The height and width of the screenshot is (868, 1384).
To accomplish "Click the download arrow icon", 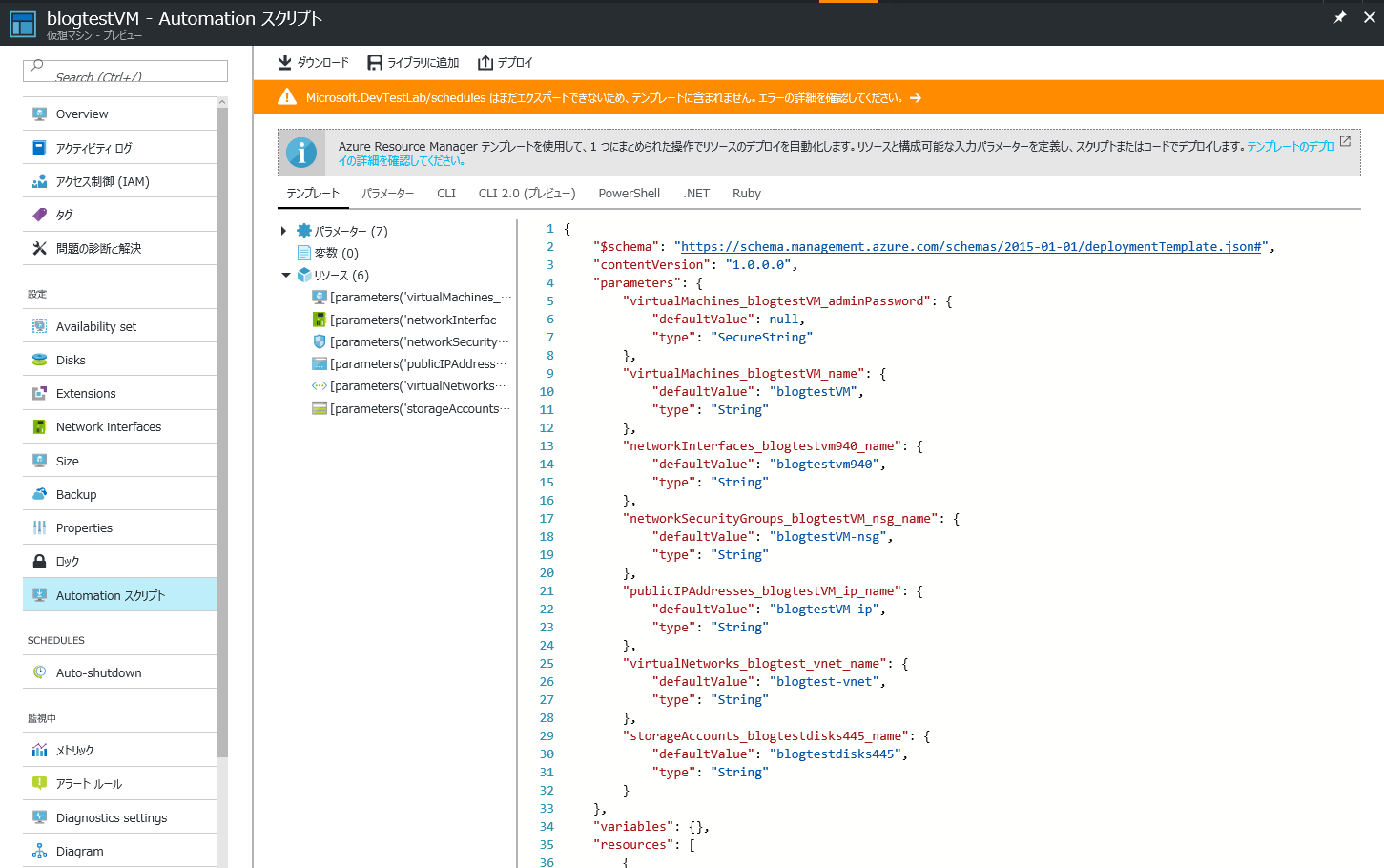I will (x=284, y=62).
